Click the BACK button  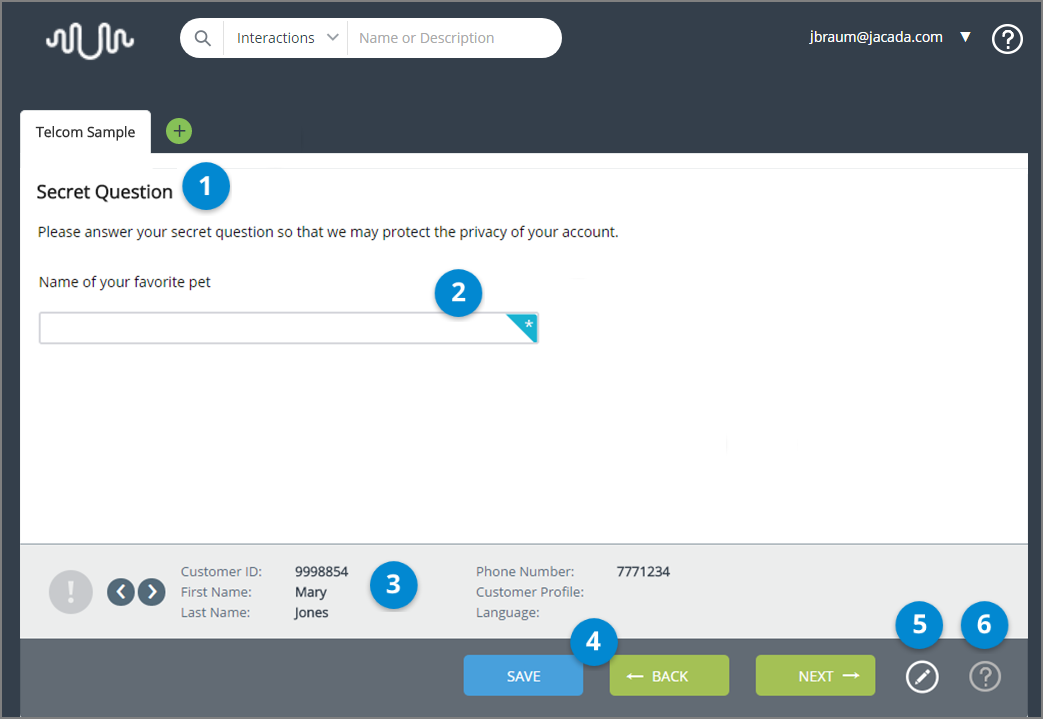[x=669, y=676]
